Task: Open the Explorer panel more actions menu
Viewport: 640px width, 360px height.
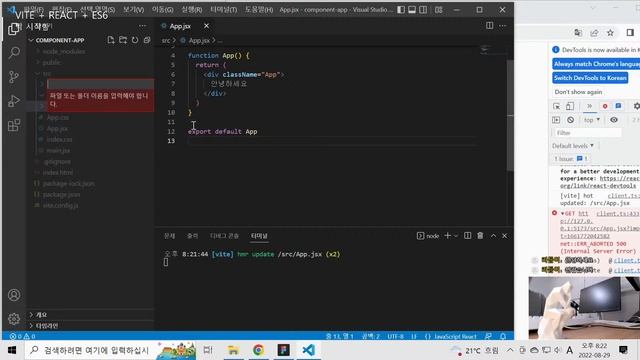Action: click(142, 26)
